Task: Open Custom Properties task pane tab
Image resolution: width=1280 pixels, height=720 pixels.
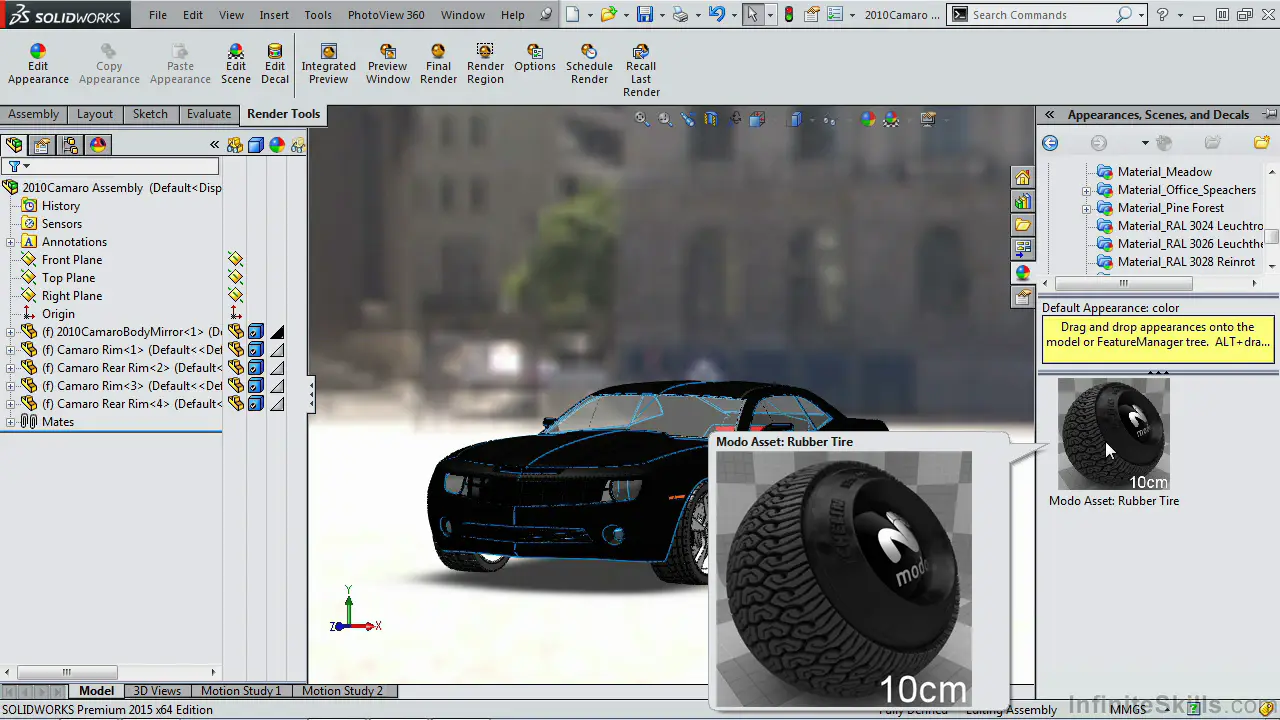Action: click(1022, 297)
